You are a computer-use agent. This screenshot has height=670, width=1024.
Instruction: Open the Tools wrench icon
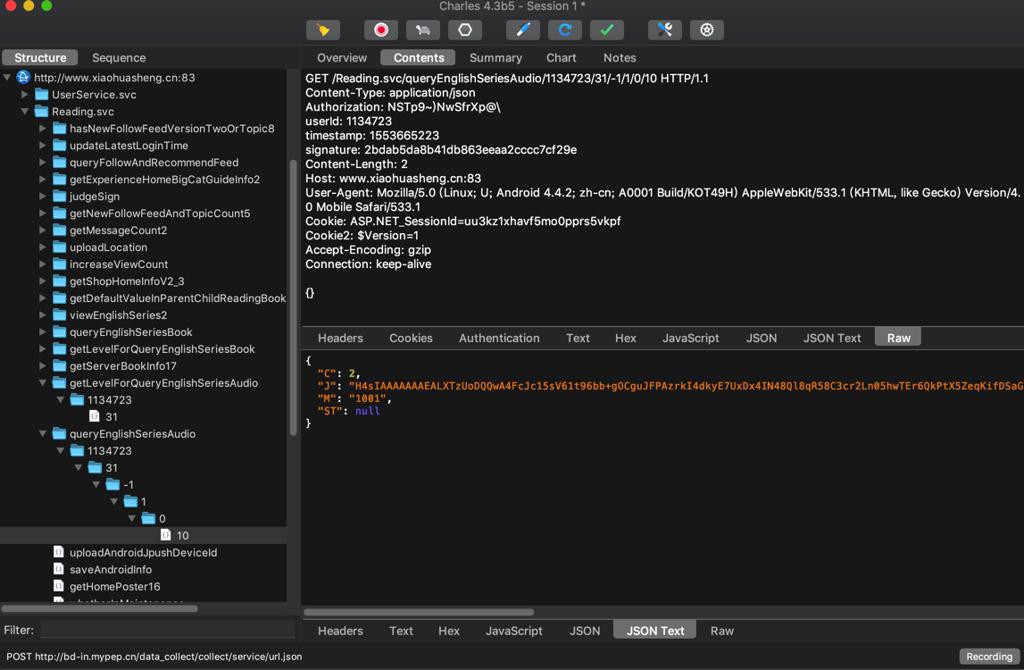(665, 30)
